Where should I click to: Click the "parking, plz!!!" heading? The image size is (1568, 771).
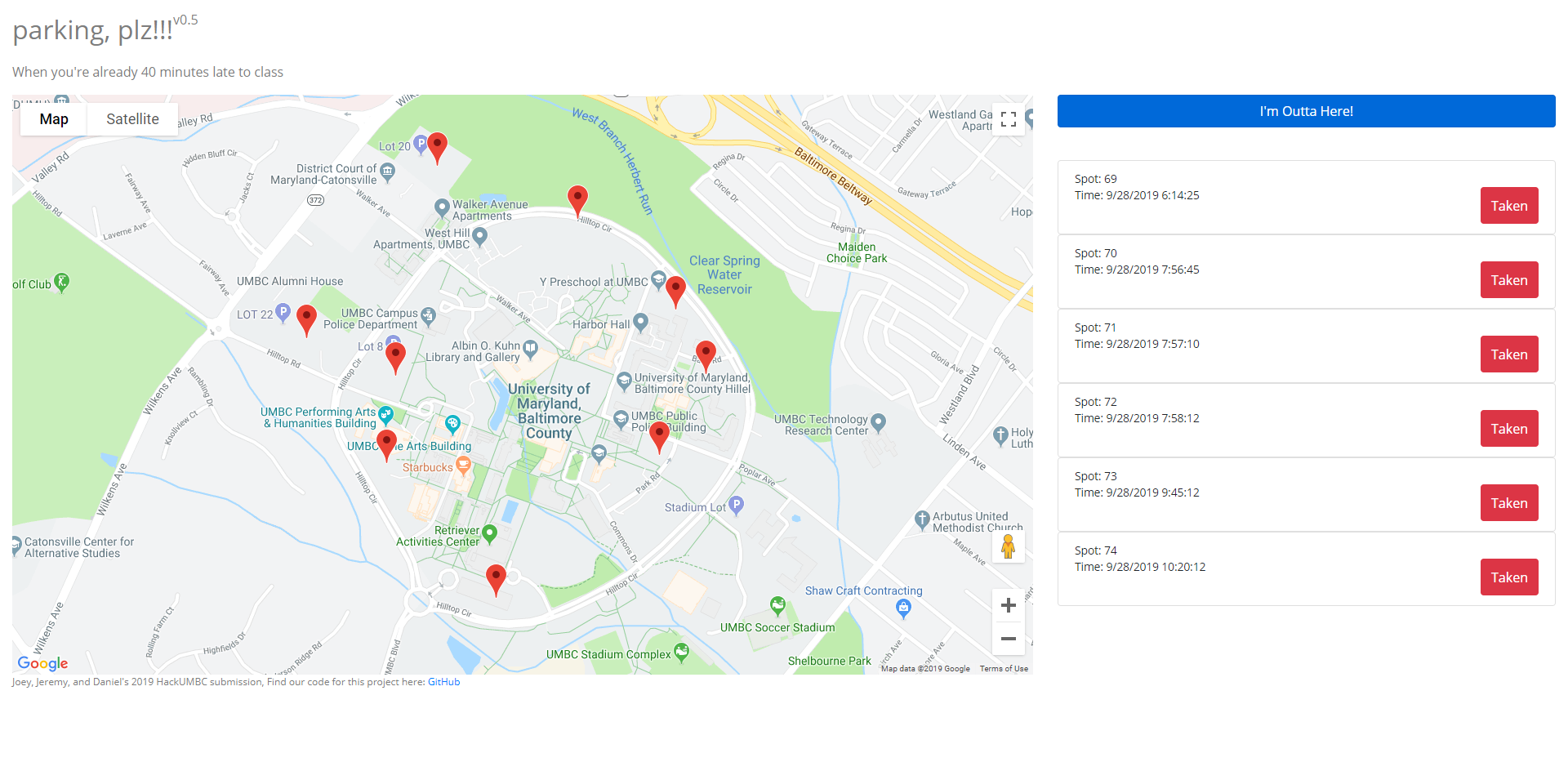click(x=93, y=30)
